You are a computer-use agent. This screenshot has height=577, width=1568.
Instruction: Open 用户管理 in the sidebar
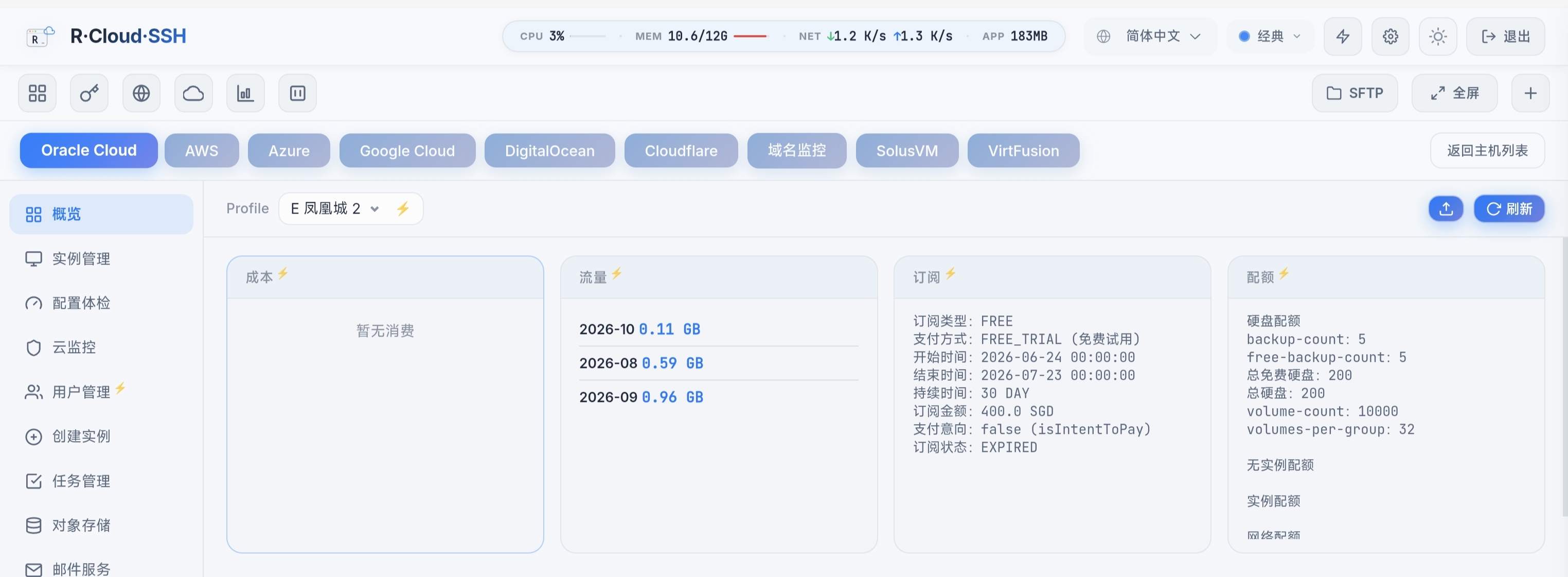101,392
